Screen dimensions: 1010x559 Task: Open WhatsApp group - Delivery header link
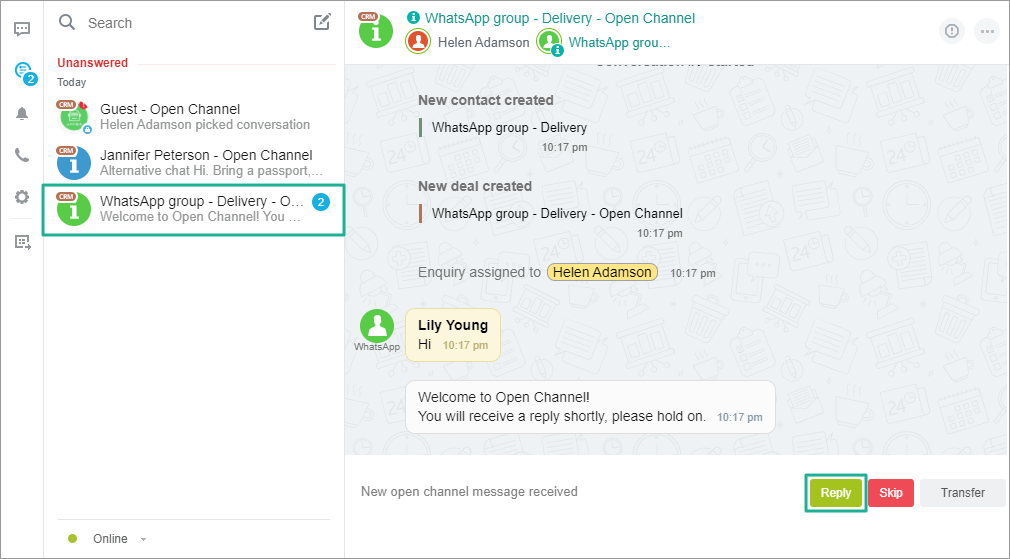[x=559, y=18]
